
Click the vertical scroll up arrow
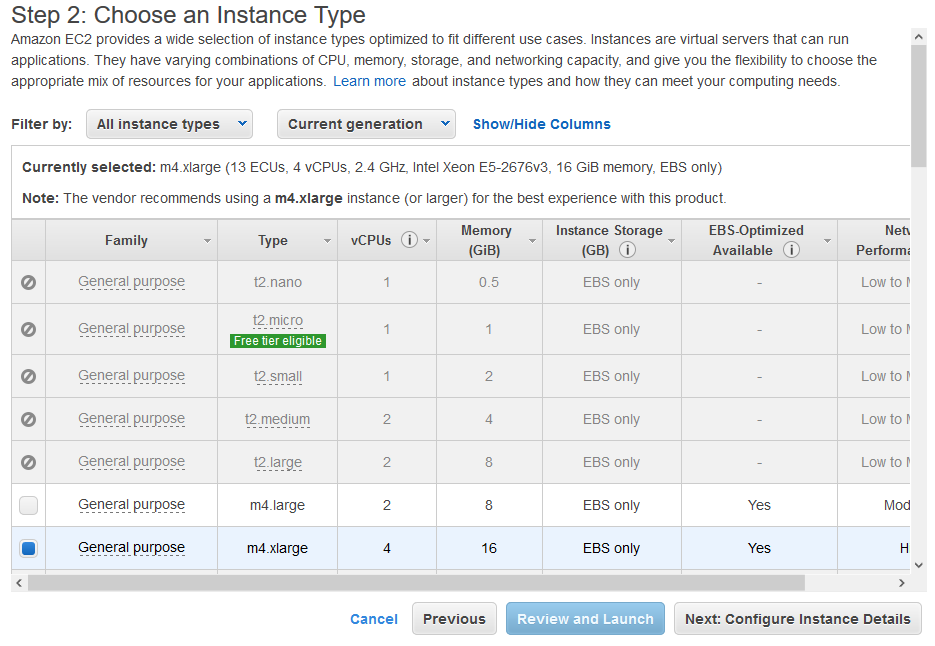(x=918, y=37)
